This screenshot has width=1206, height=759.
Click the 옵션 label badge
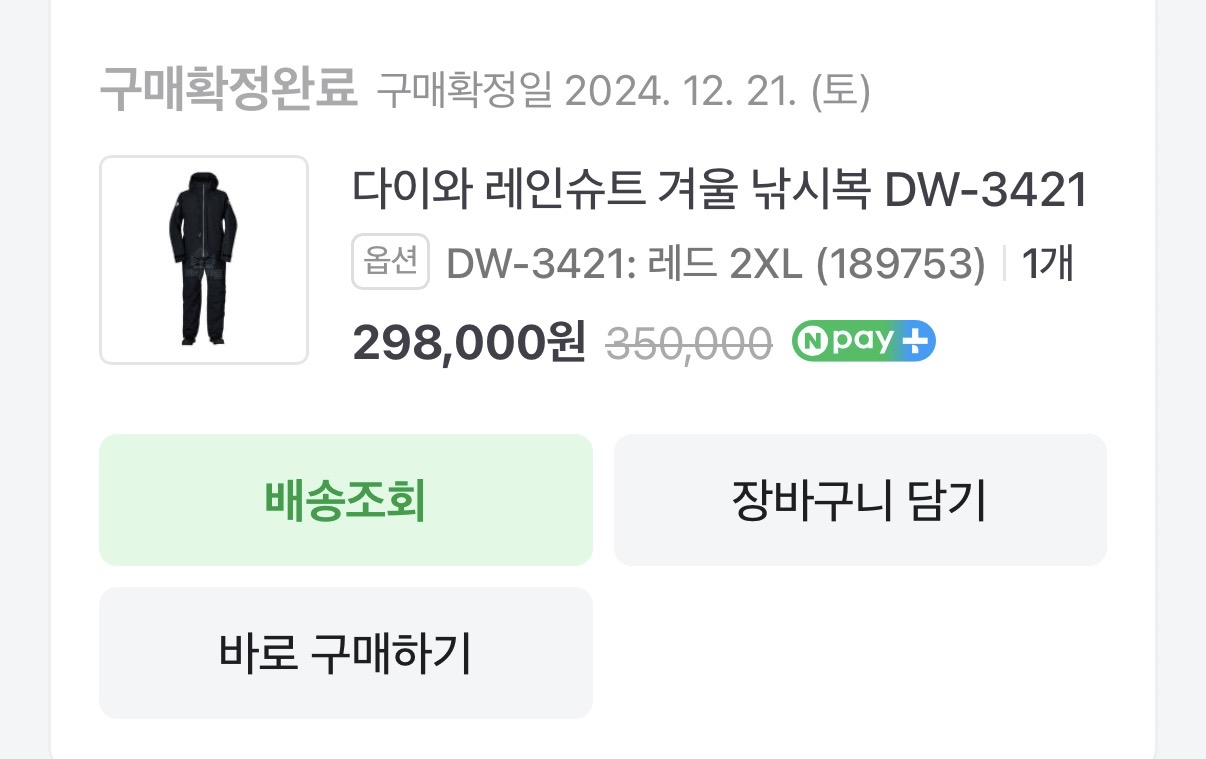pos(390,262)
